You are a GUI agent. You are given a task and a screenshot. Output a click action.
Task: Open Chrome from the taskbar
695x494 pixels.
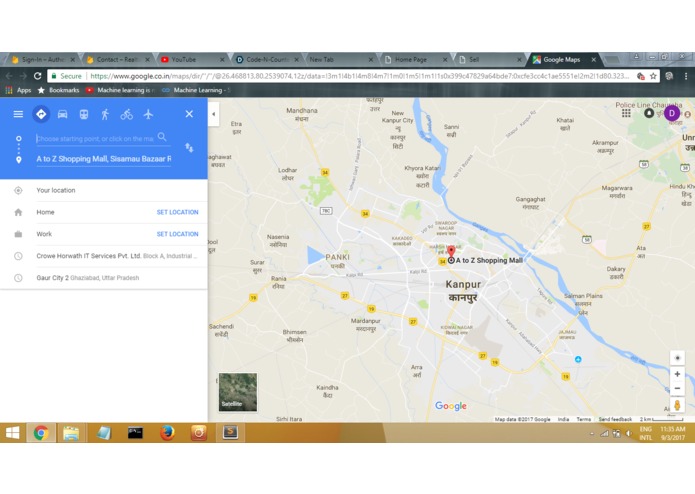click(x=41, y=433)
